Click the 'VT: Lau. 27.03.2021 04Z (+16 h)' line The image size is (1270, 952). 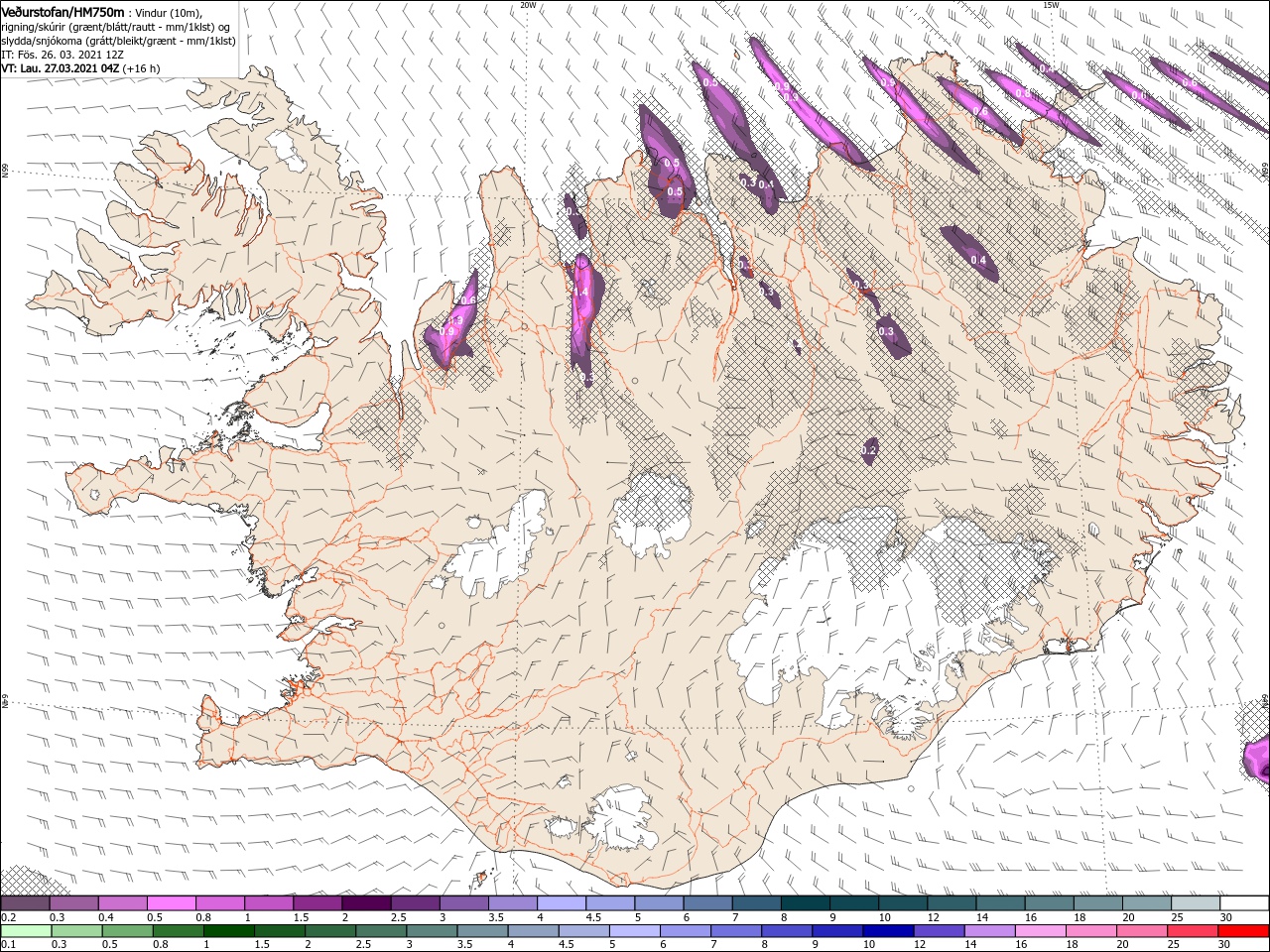pyautogui.click(x=80, y=68)
